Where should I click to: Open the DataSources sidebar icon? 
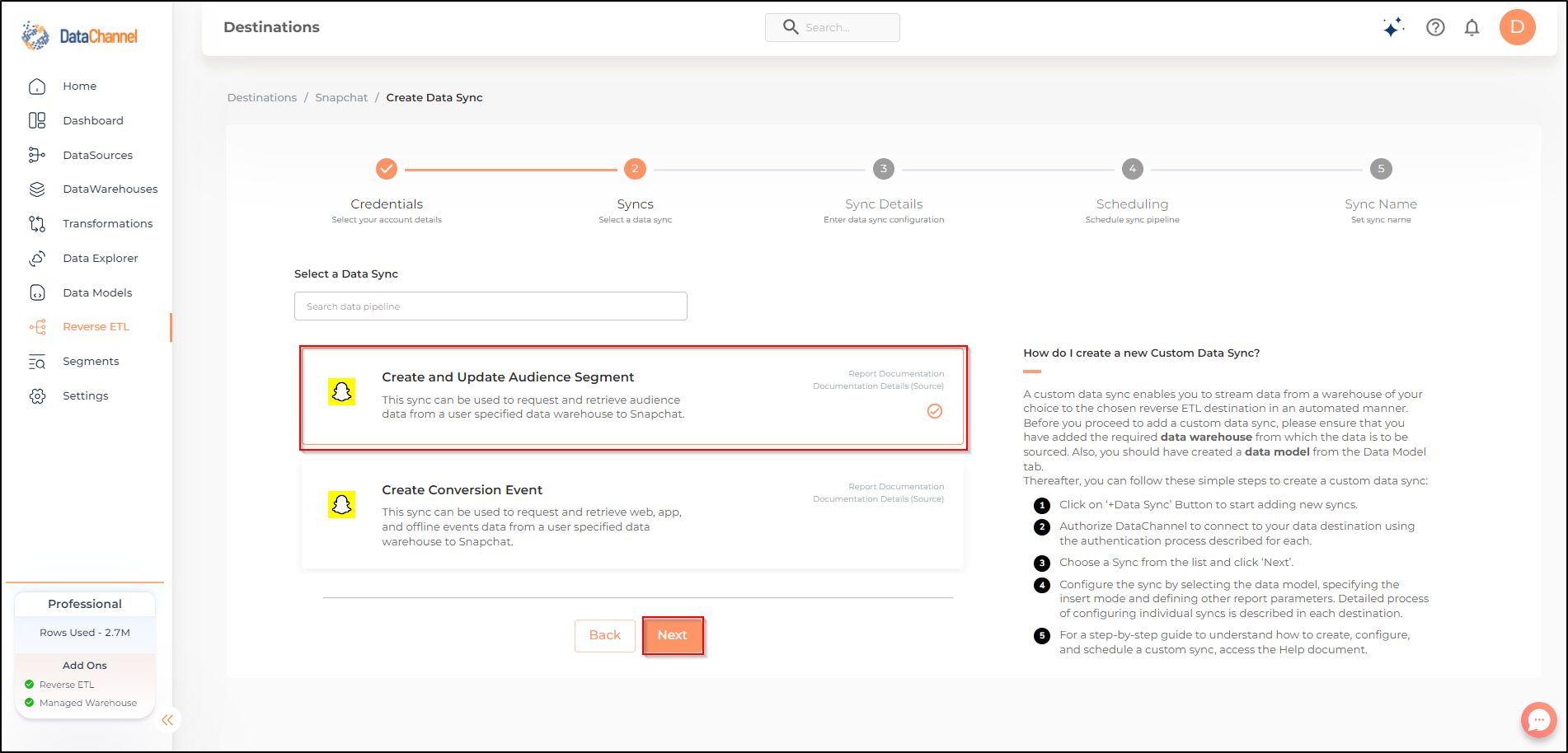[x=37, y=155]
